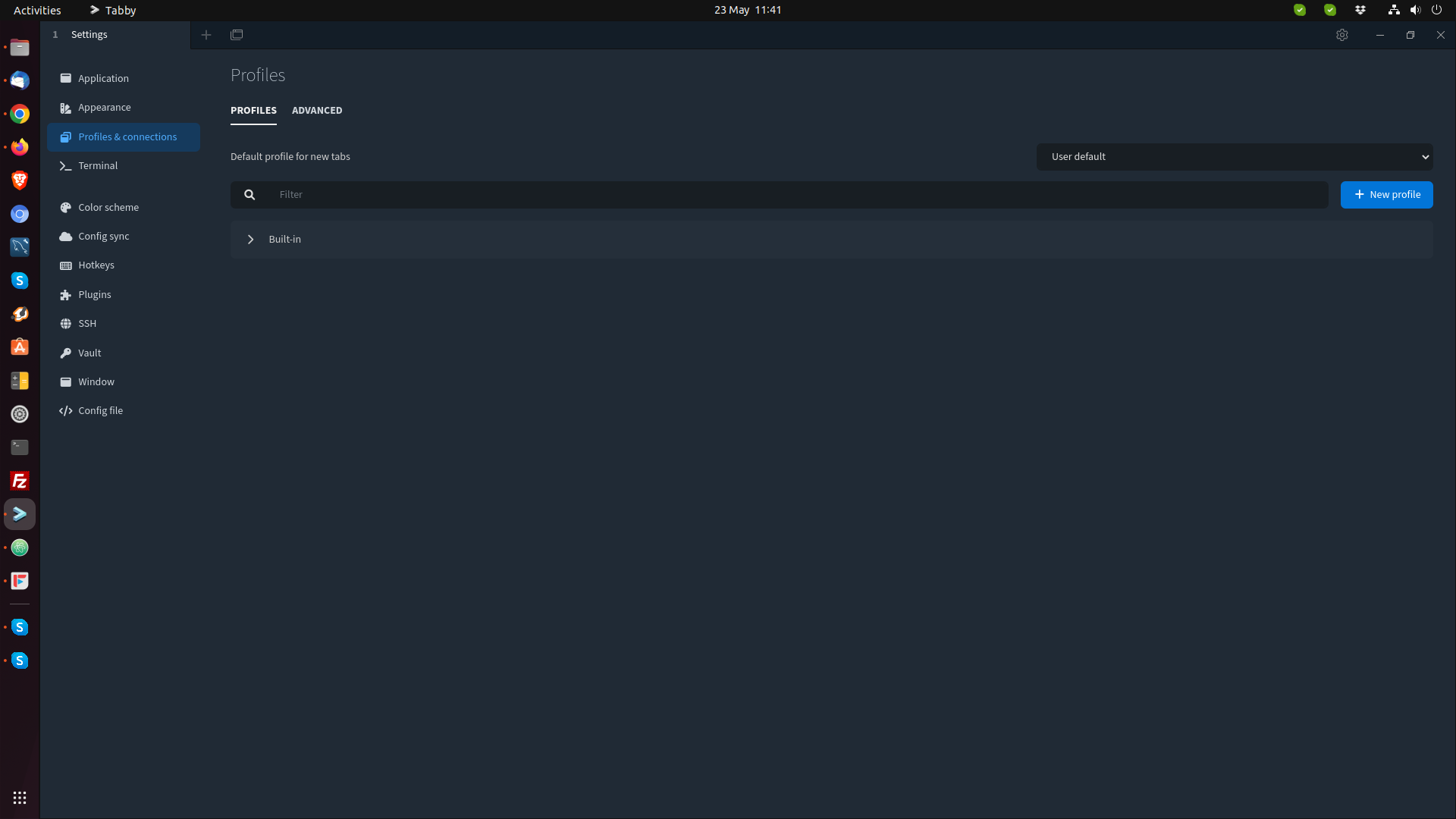Viewport: 1456px width, 819px height.
Task: Click the New profile button
Action: click(1386, 195)
